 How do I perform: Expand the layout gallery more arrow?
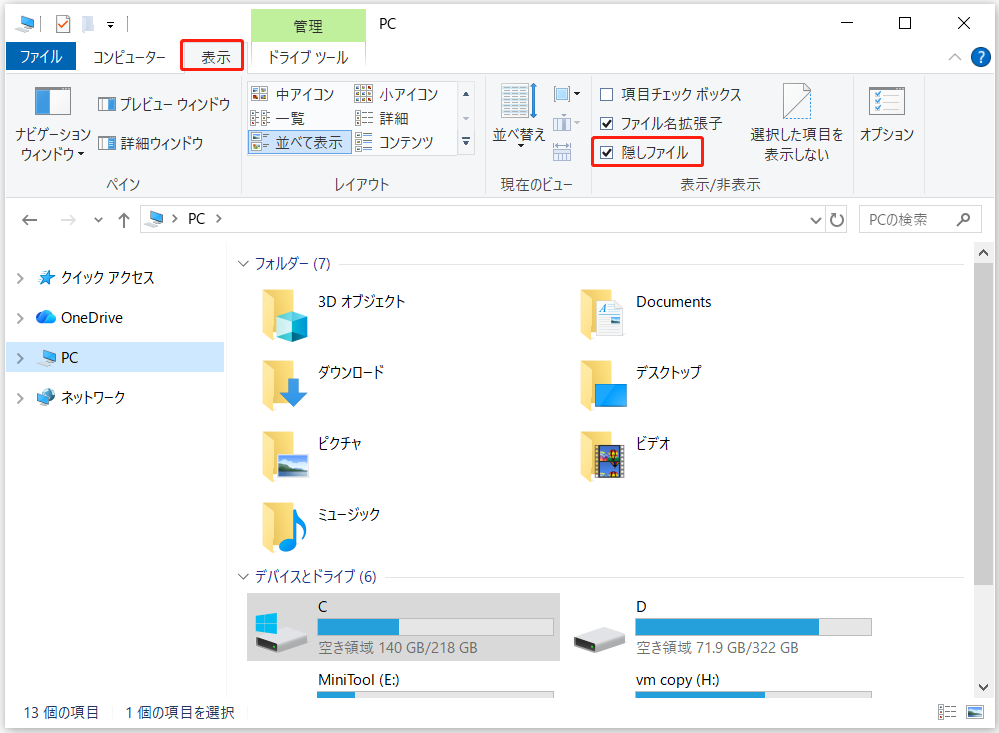466,142
